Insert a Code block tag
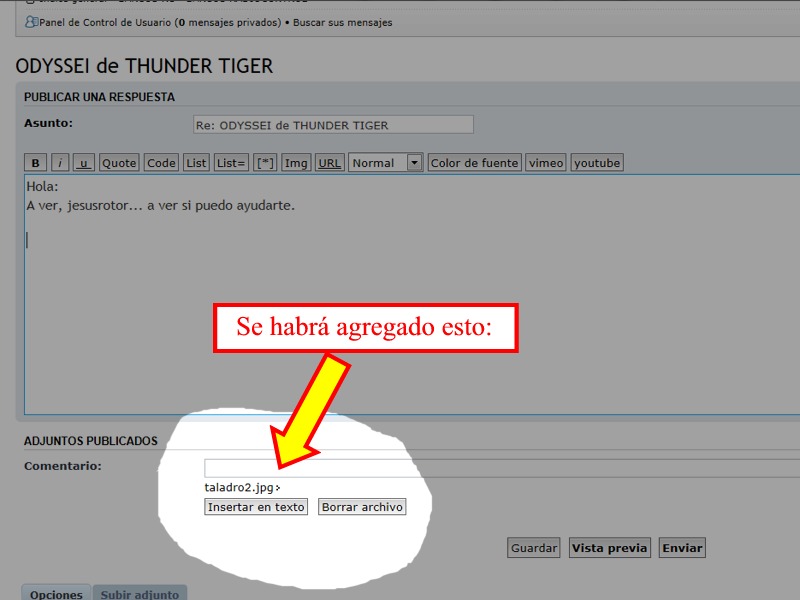 (161, 163)
